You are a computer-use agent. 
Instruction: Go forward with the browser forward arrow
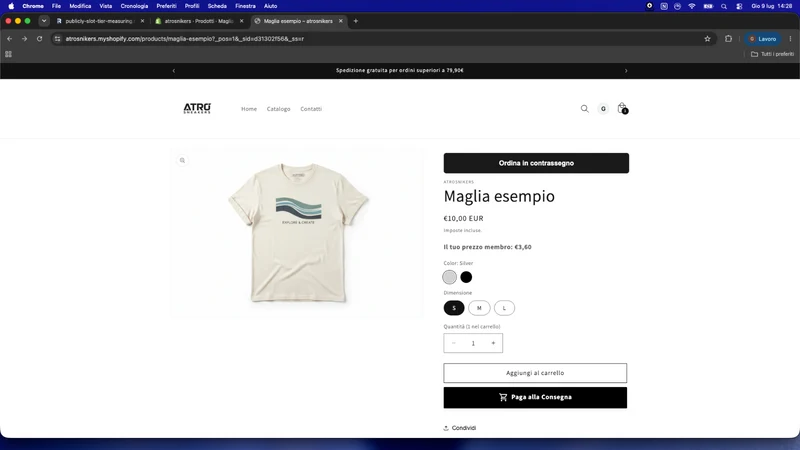pos(24,39)
